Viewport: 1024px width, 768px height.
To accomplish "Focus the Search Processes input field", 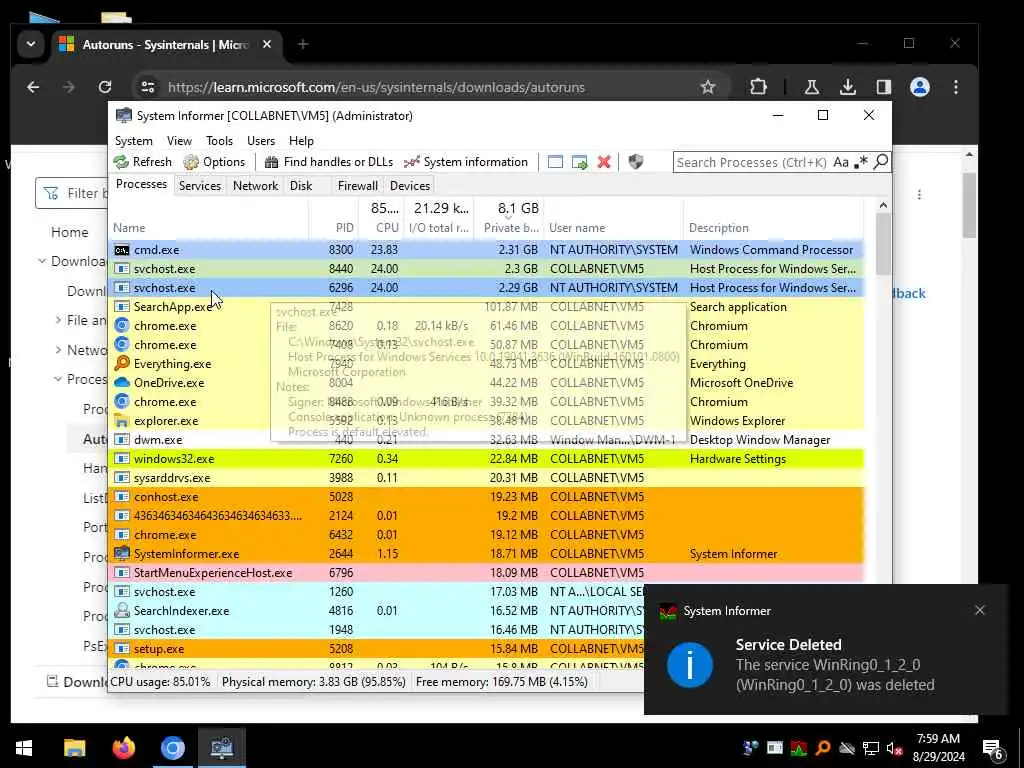I will coord(752,162).
